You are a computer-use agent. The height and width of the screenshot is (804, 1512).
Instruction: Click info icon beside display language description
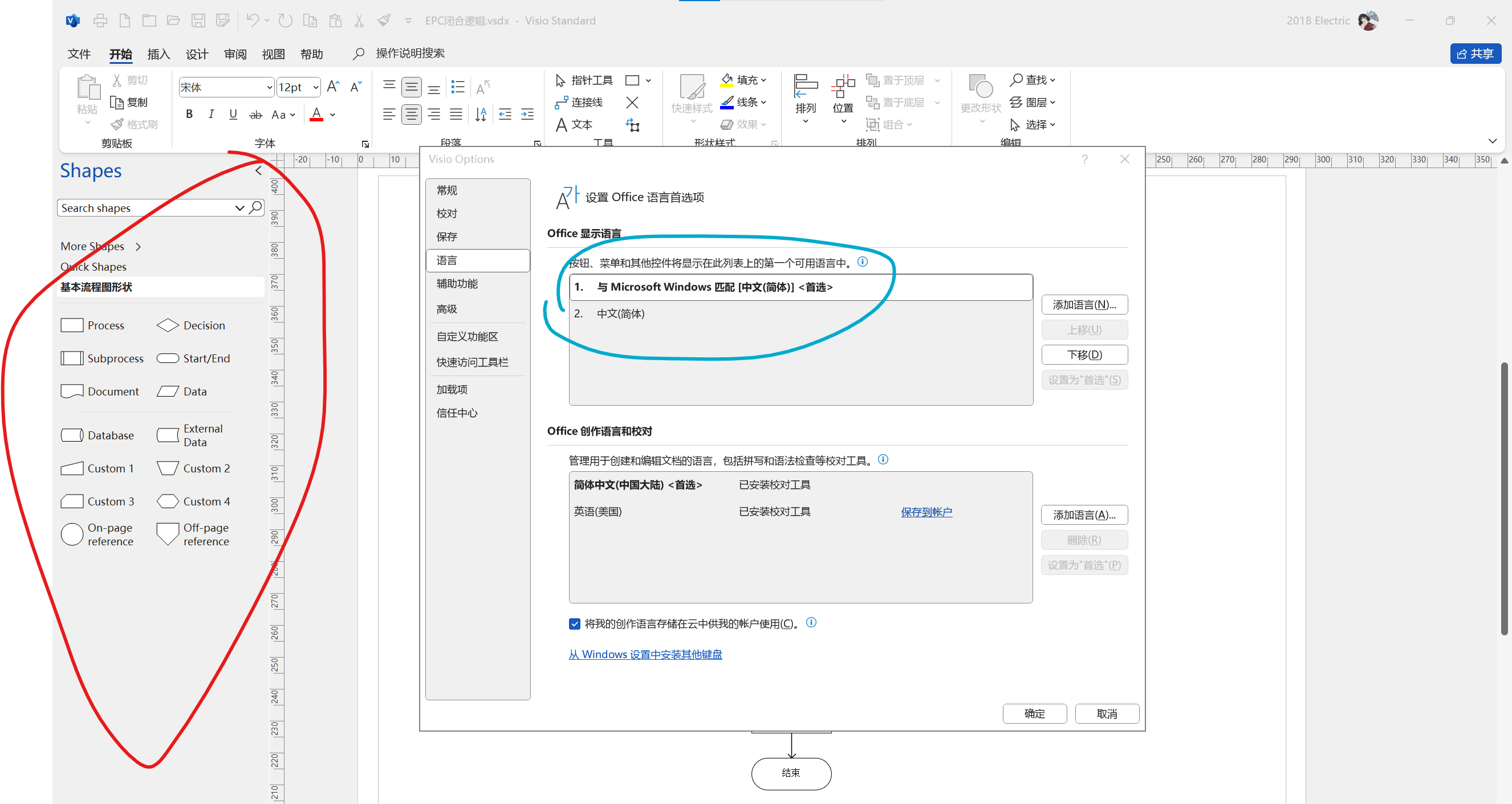[862, 262]
